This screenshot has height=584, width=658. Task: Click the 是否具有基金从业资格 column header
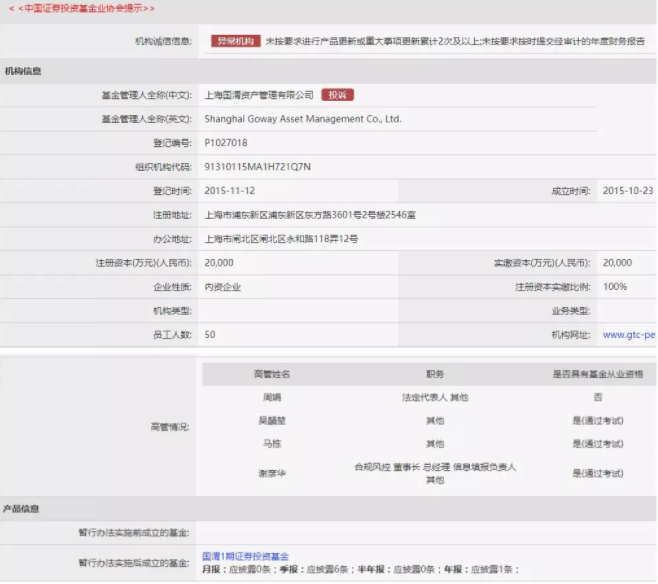pos(598,374)
